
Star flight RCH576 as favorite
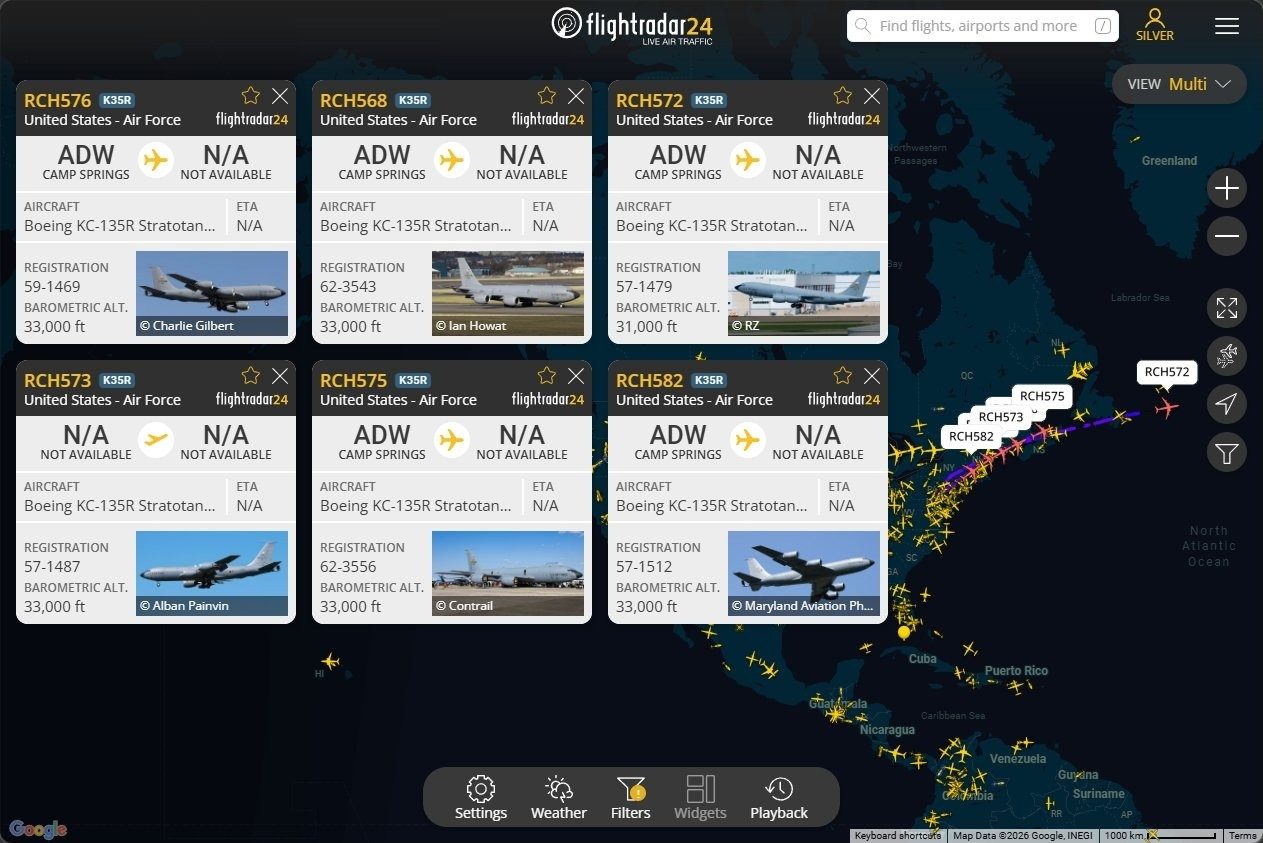(x=251, y=96)
